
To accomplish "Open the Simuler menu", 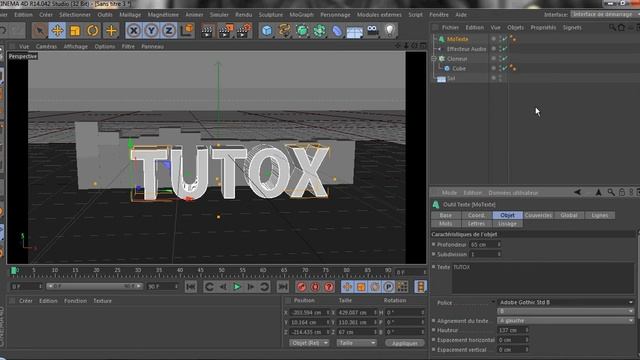I will point(219,15).
